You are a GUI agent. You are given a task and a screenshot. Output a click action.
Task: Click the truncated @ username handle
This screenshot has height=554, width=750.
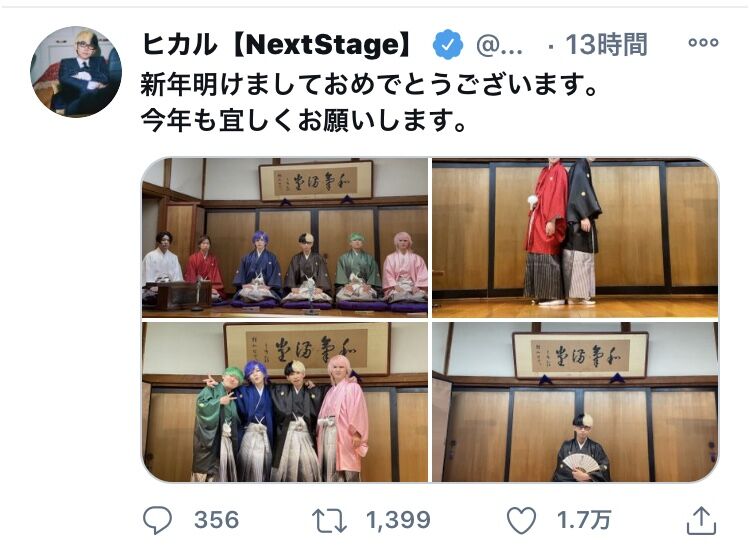(499, 45)
